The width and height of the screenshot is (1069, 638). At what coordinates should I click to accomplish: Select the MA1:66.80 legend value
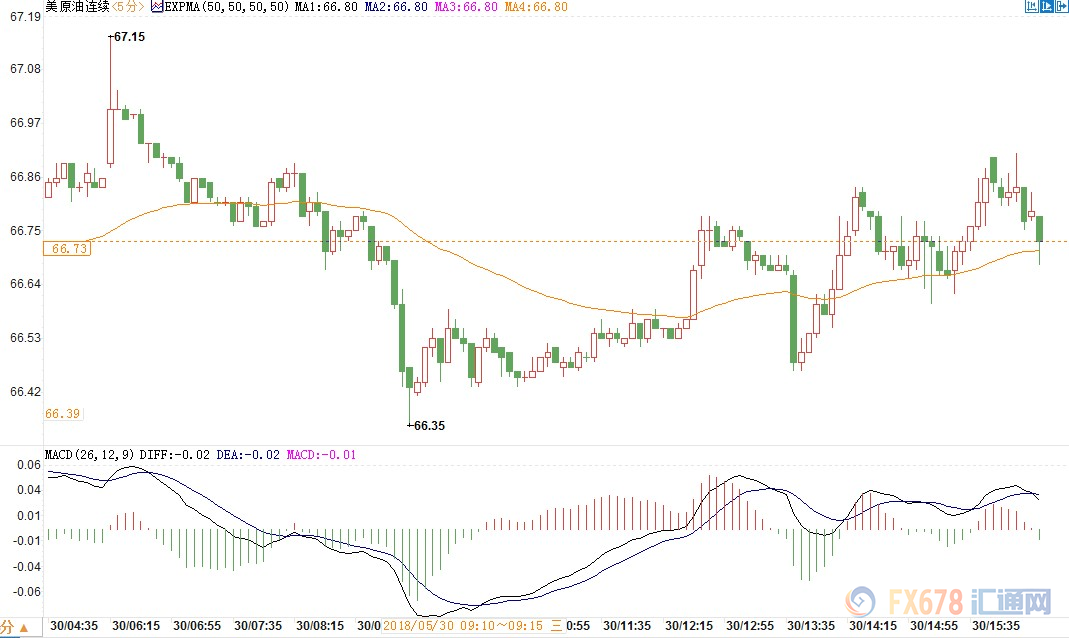[x=326, y=7]
